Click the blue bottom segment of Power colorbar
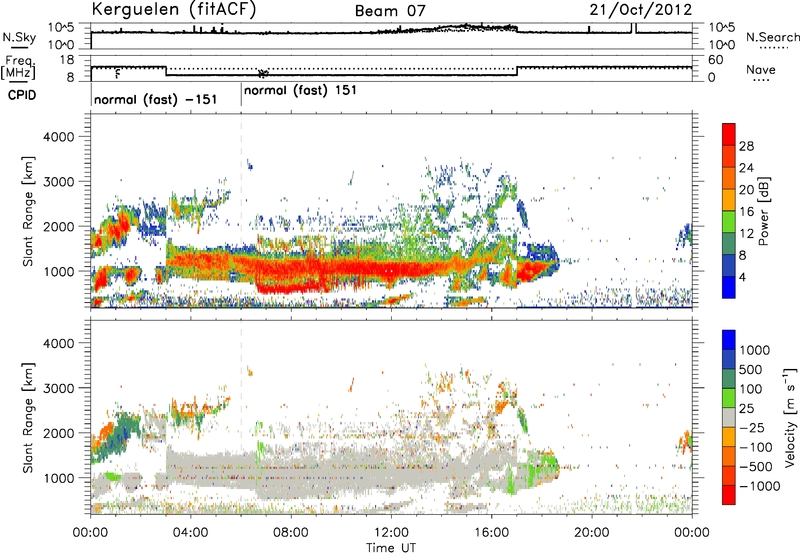The width and height of the screenshot is (800, 554). [729, 287]
